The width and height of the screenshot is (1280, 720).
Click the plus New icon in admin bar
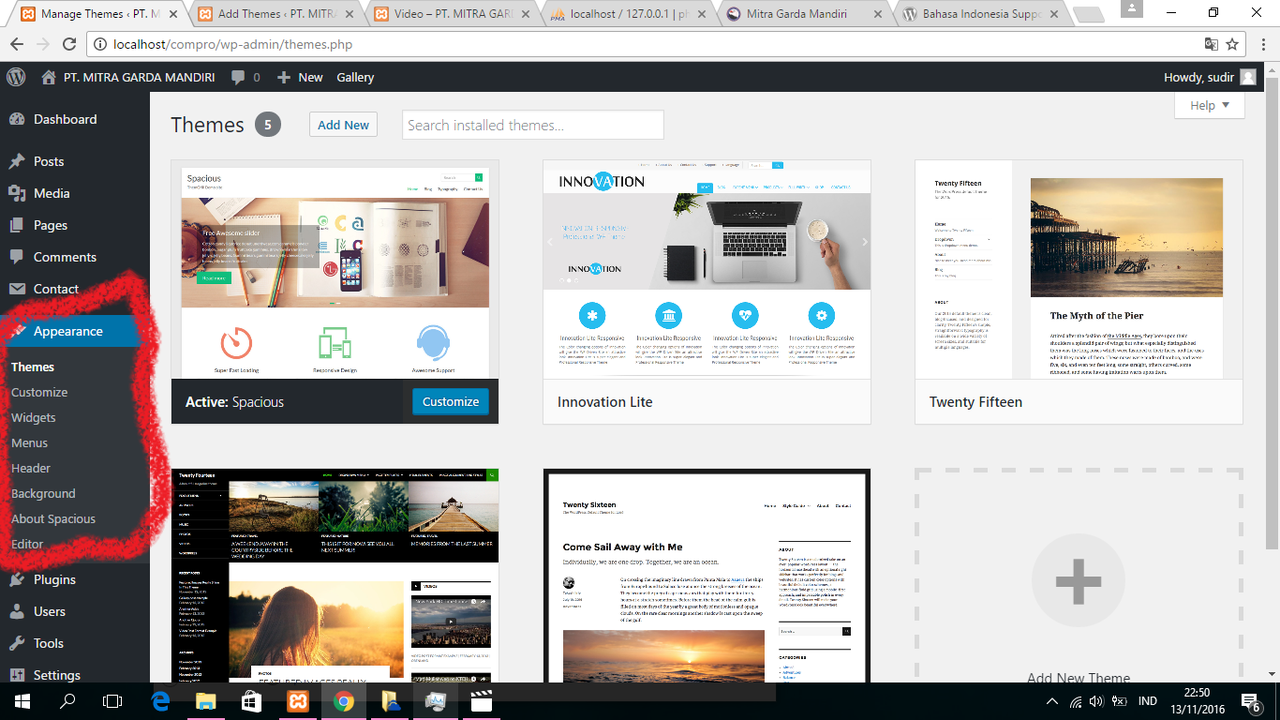pyautogui.click(x=284, y=77)
